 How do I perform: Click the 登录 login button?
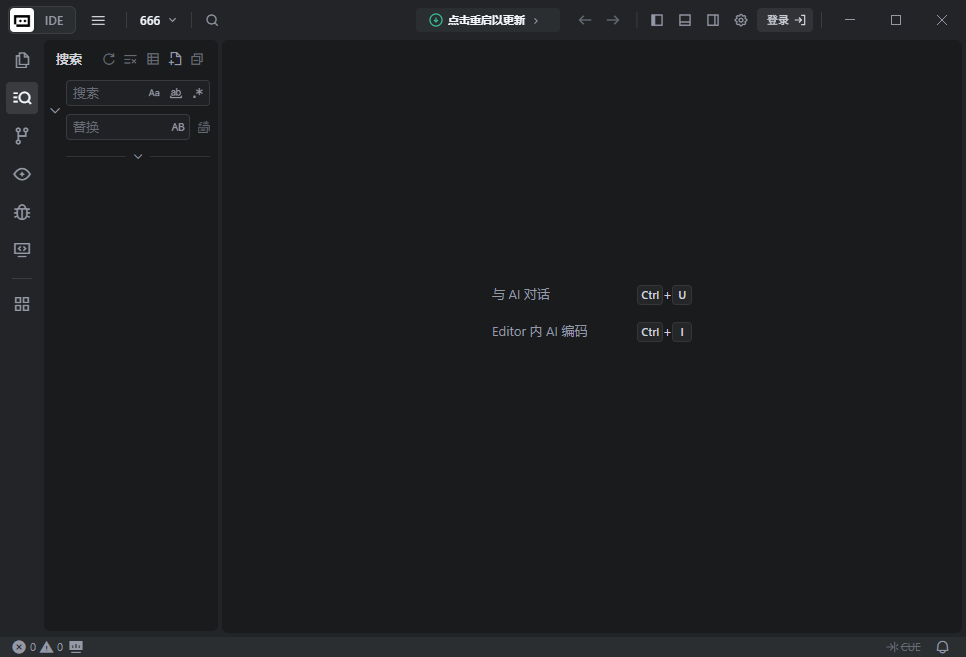785,20
